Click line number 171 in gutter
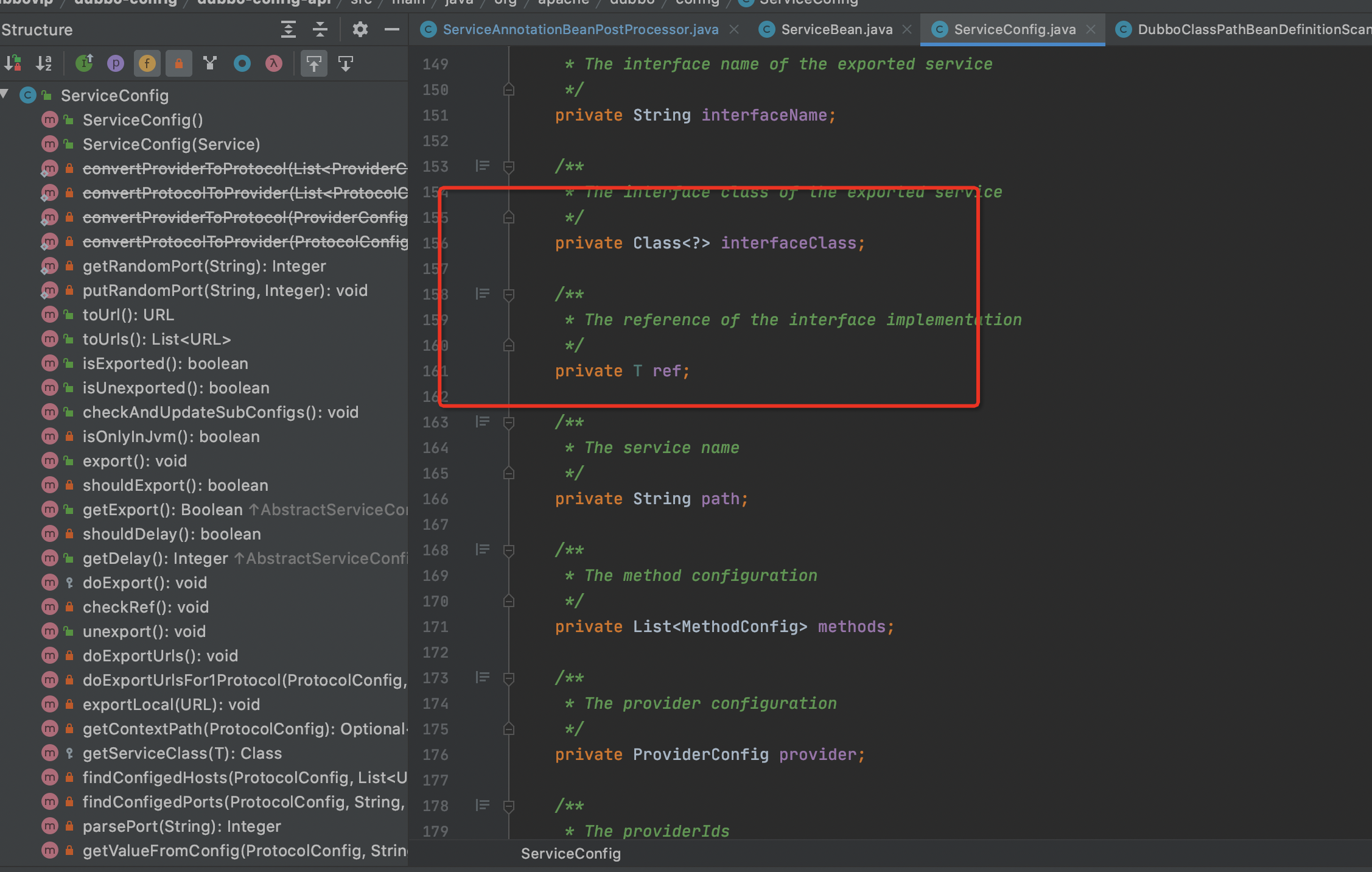The image size is (1372, 872). [435, 627]
